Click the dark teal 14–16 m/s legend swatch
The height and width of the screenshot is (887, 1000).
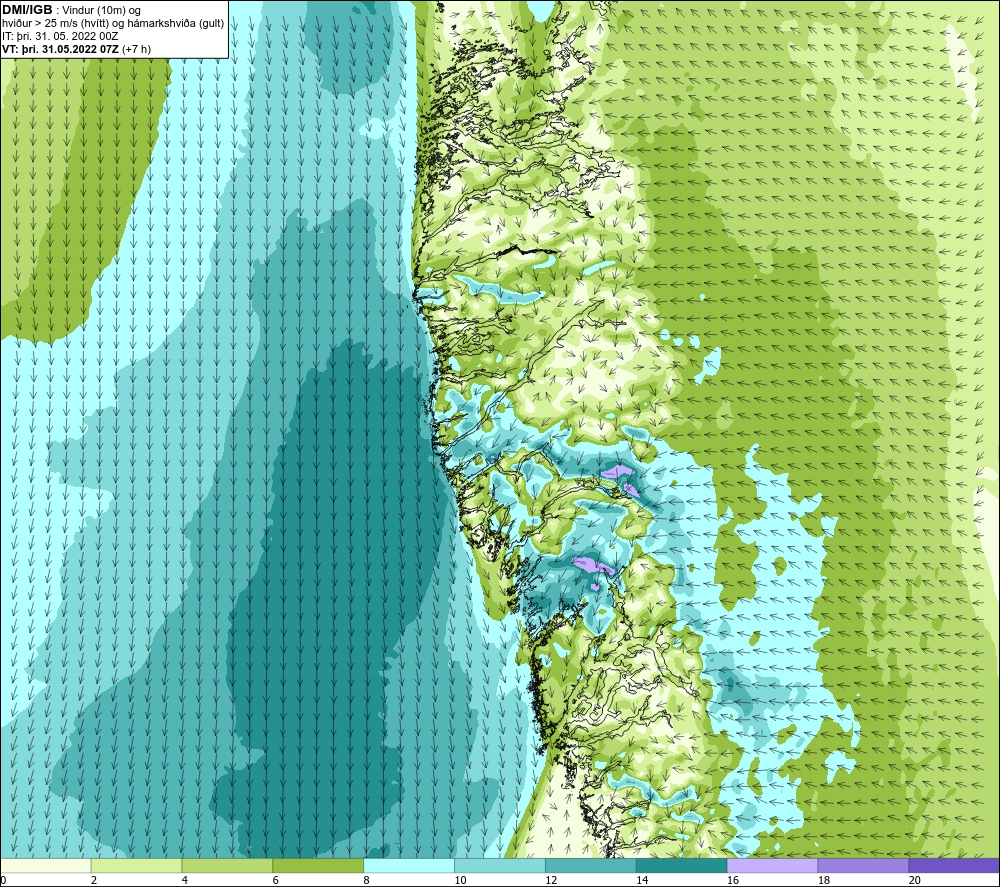682,865
